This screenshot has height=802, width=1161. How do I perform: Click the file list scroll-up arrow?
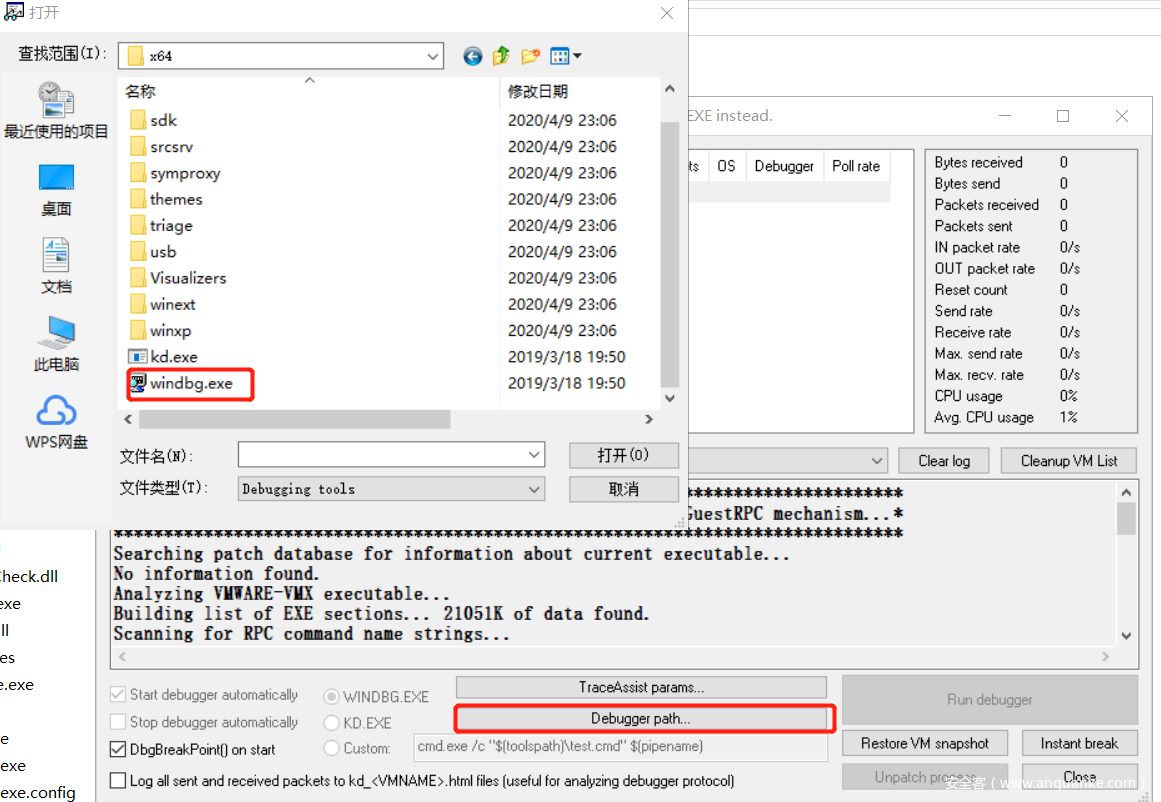click(669, 89)
